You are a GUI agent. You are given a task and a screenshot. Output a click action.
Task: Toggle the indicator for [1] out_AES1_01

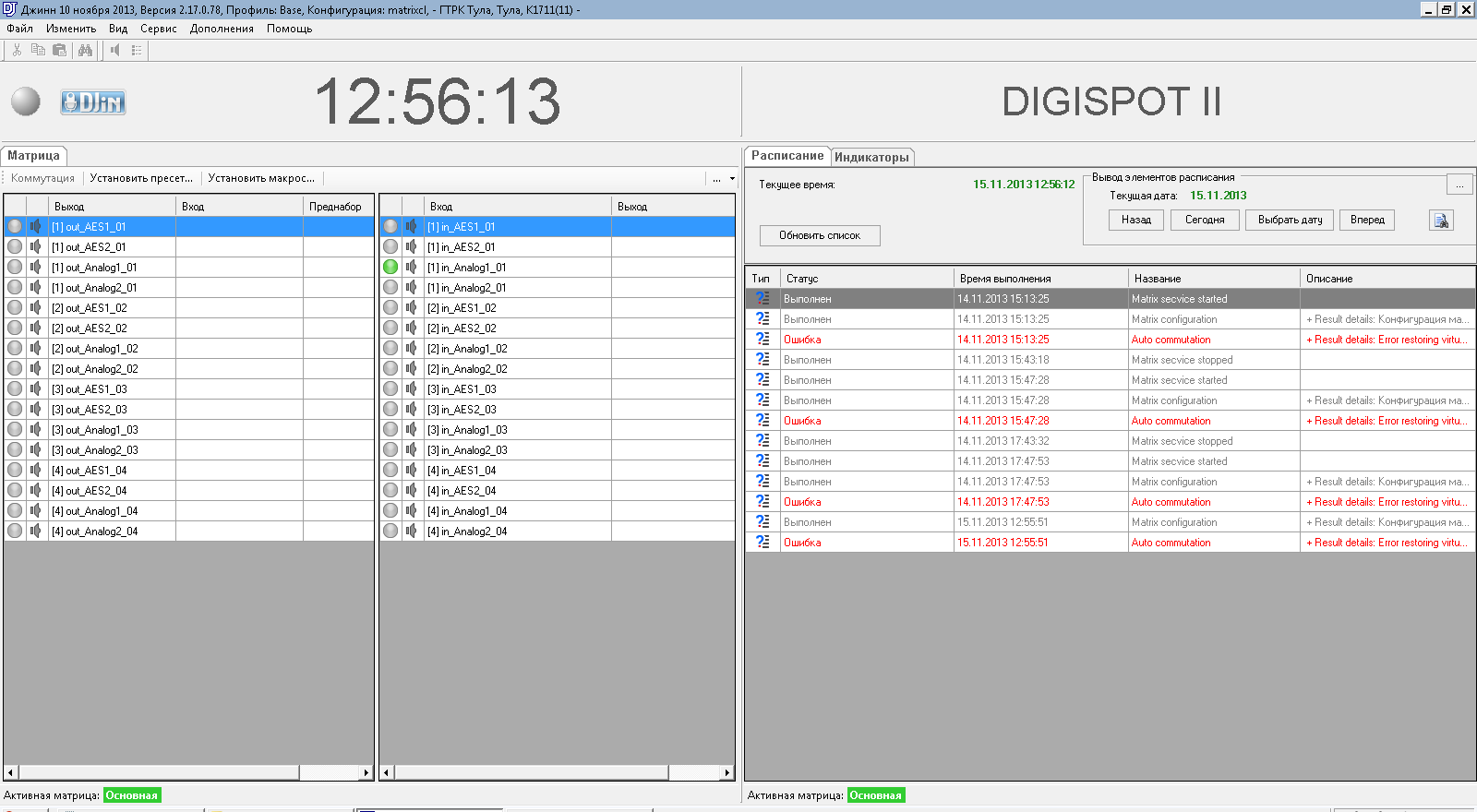(15, 226)
